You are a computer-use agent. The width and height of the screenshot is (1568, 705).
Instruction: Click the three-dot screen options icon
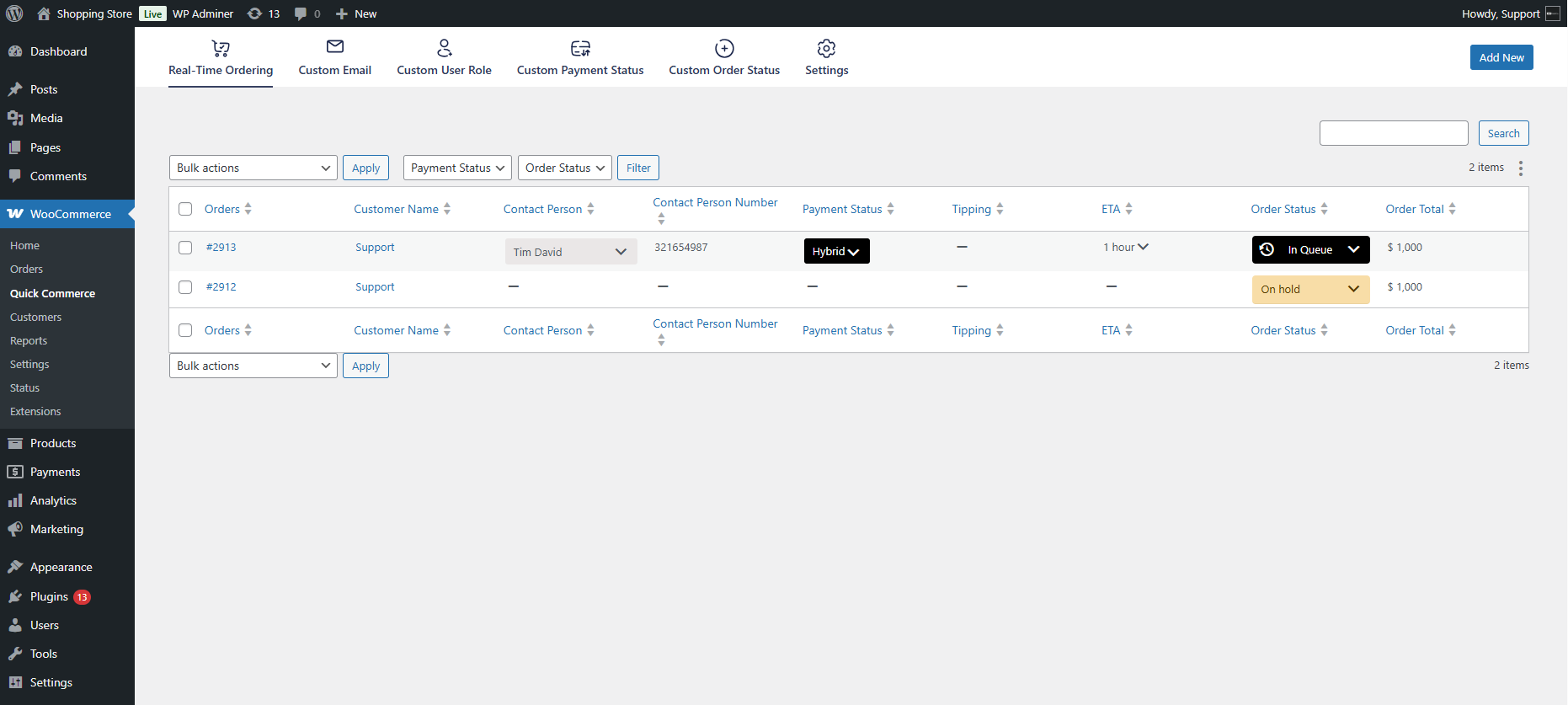pos(1521,168)
